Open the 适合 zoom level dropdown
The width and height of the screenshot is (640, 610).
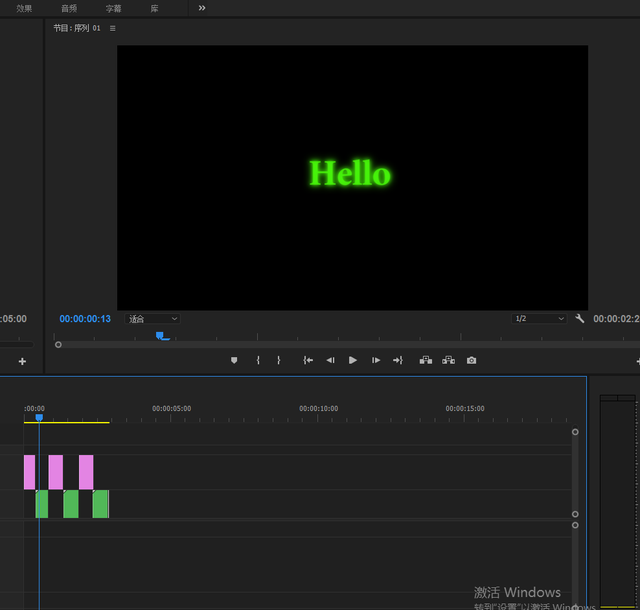pos(153,319)
